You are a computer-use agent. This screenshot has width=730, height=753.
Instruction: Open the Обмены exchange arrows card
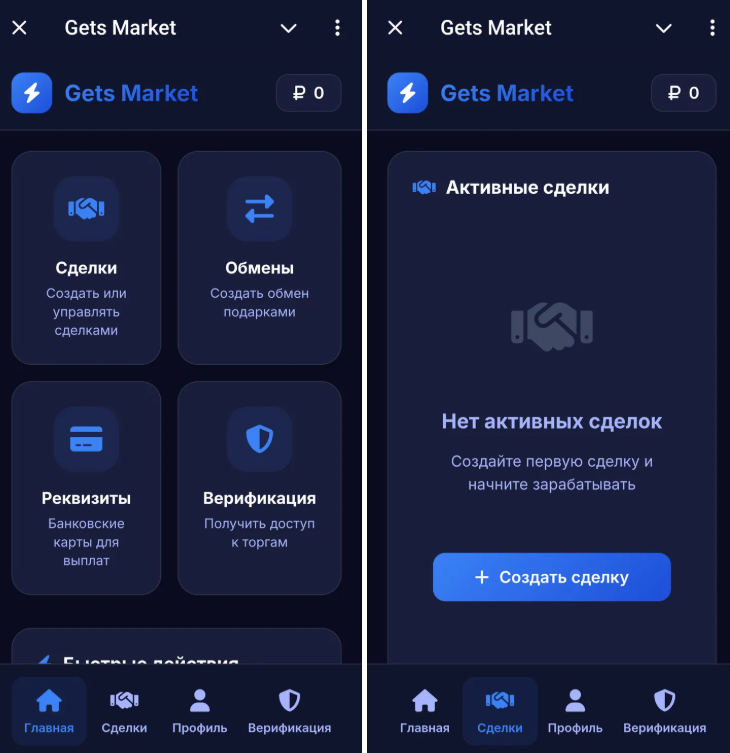[259, 258]
